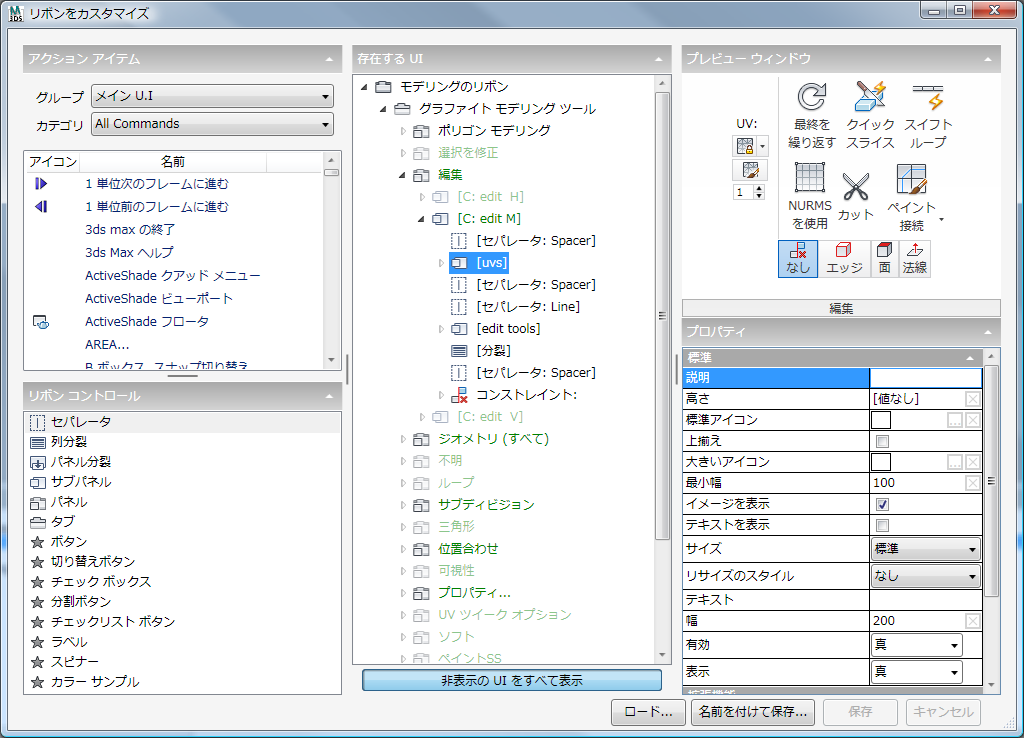
Task: Expand the [uvs] tree node
Action: pyautogui.click(x=441, y=263)
